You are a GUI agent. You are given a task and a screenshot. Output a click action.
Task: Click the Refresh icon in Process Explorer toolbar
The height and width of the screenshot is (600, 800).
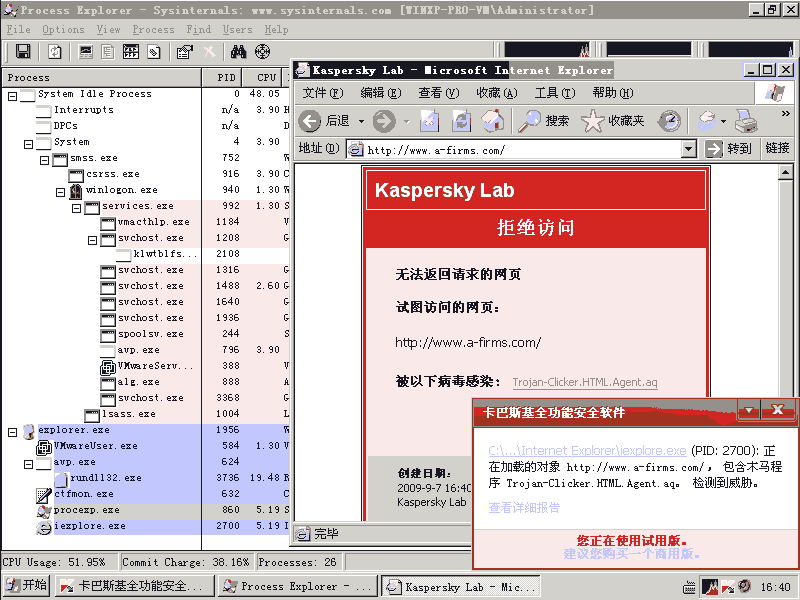55,52
